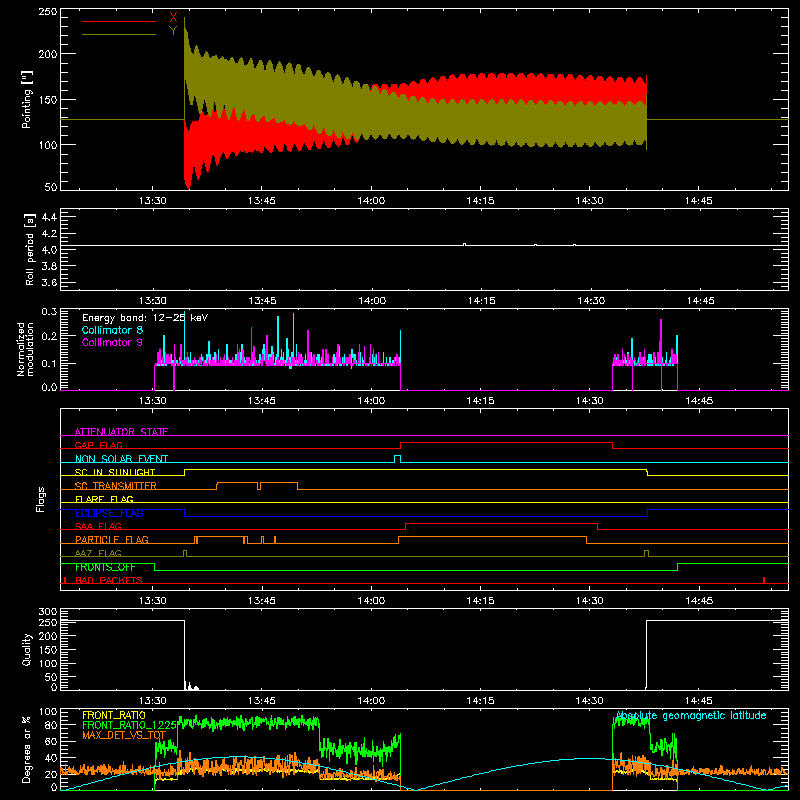Select 'Energy band: 12-25 keV' annotation
The height and width of the screenshot is (800, 800).
(x=145, y=318)
